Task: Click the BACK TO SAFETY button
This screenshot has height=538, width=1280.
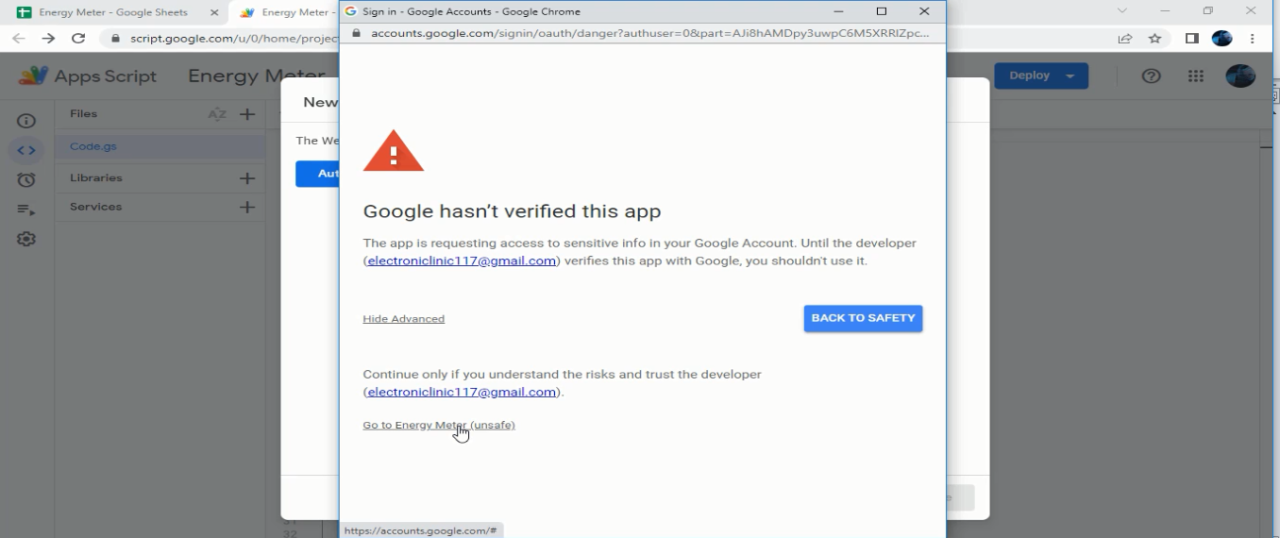Action: [x=863, y=318]
